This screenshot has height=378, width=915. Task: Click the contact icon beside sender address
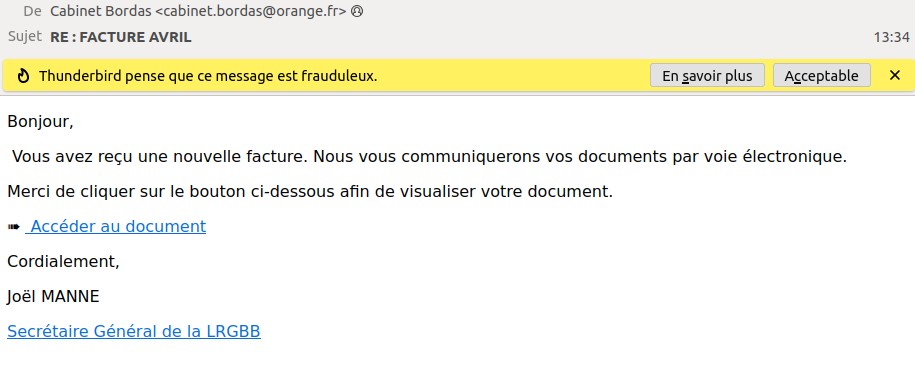[357, 11]
